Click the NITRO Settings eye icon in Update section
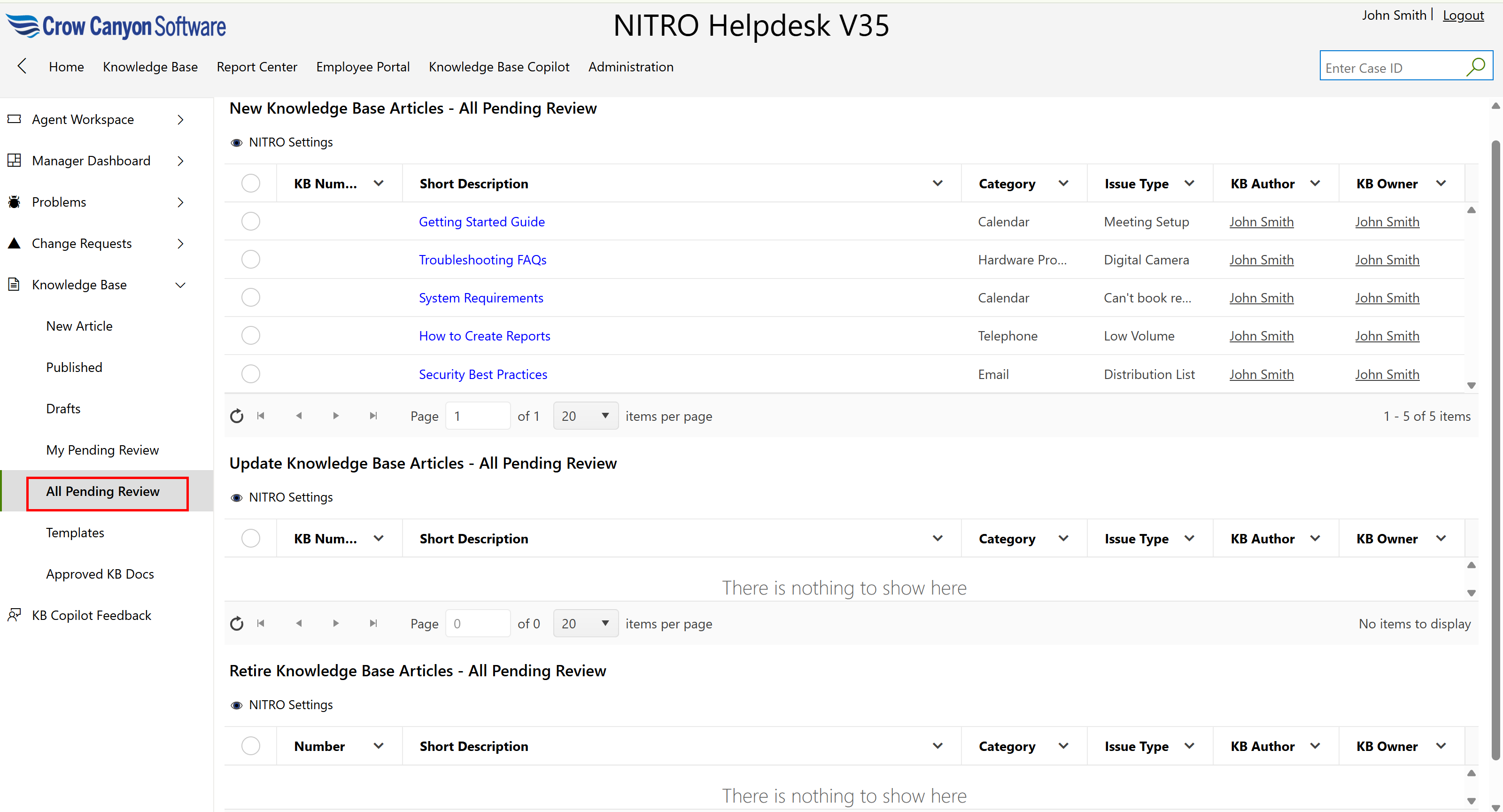Viewport: 1503px width, 812px height. [236, 498]
